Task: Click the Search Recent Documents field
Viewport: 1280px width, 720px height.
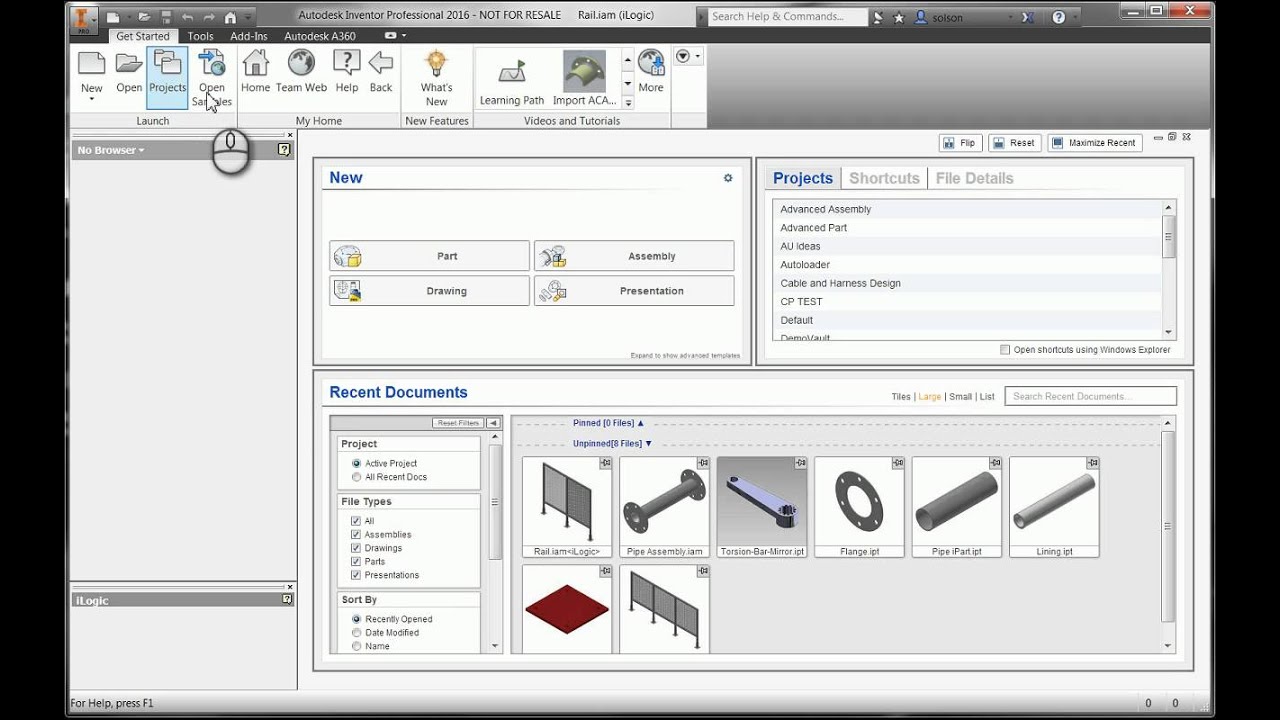Action: [x=1090, y=396]
